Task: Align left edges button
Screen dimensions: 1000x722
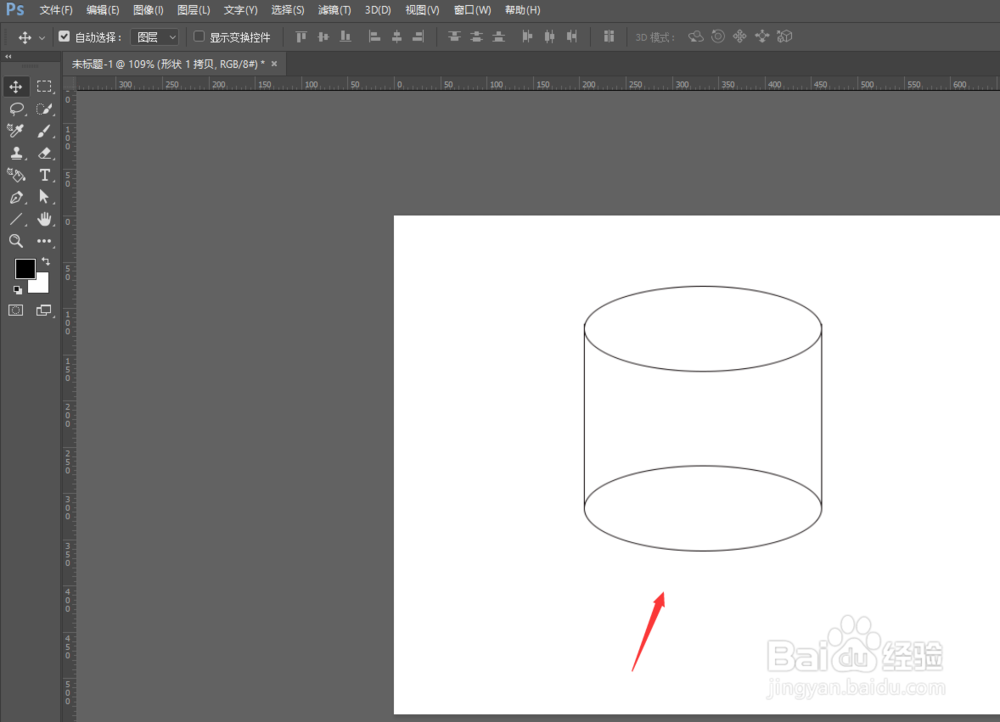Action: (374, 36)
